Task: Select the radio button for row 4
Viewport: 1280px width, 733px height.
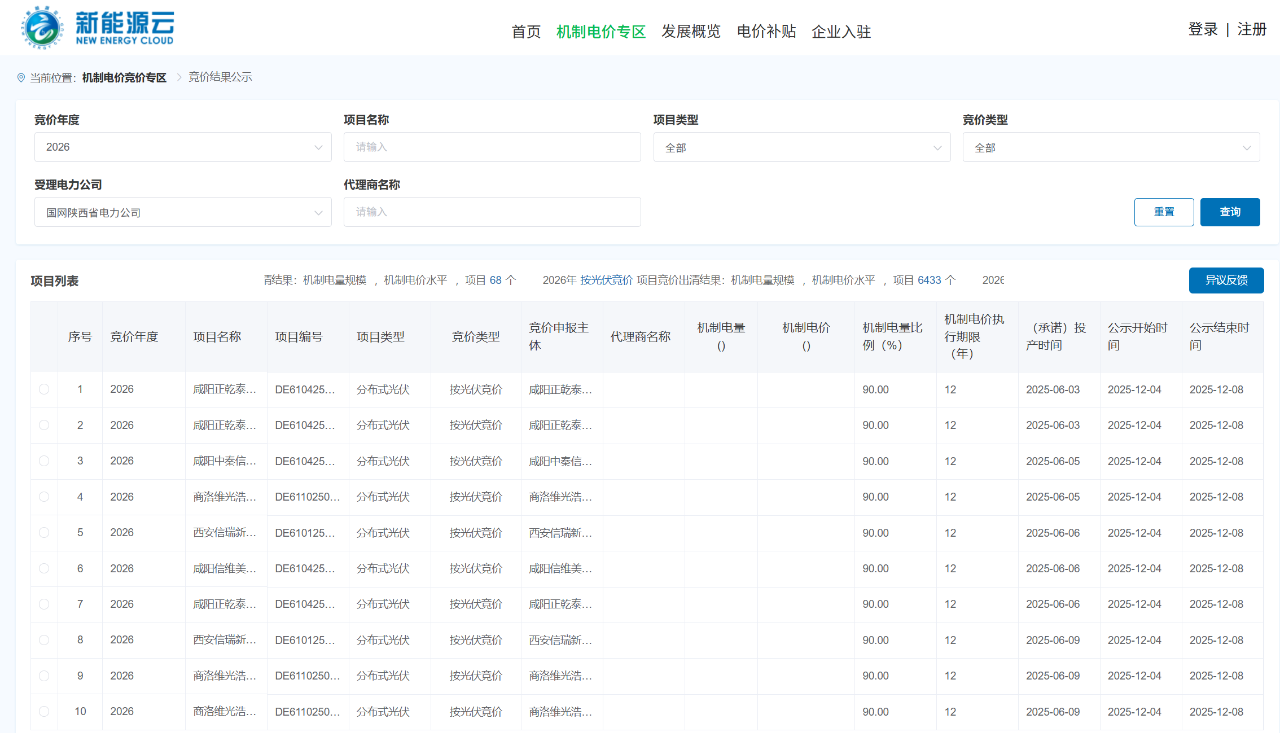Action: coord(44,497)
